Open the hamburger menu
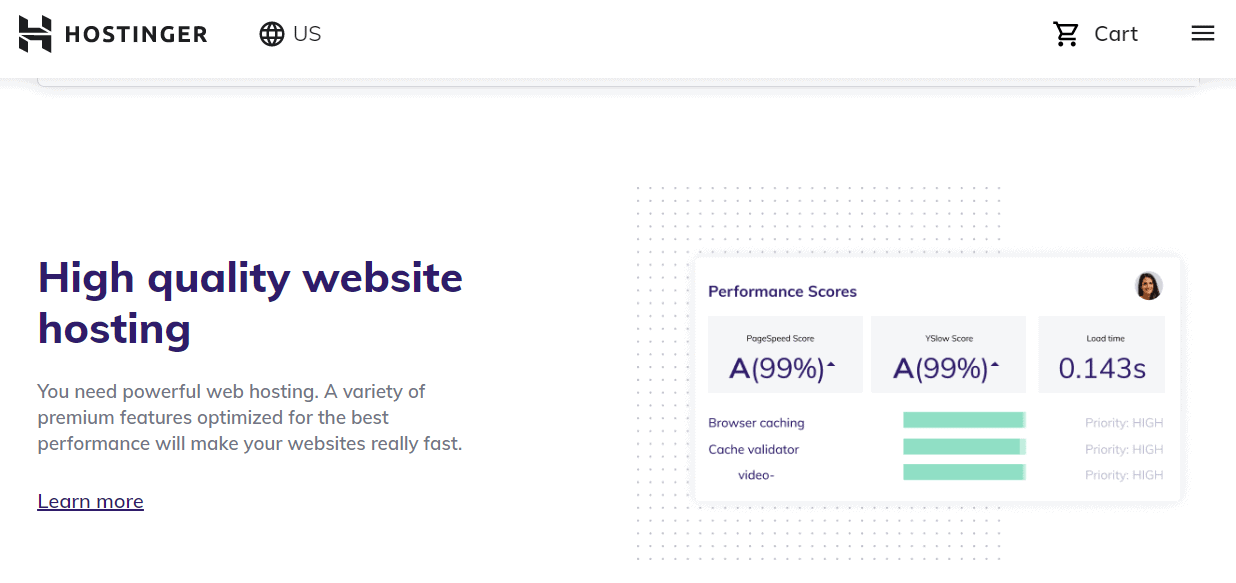This screenshot has height=583, width=1236. 1203,34
